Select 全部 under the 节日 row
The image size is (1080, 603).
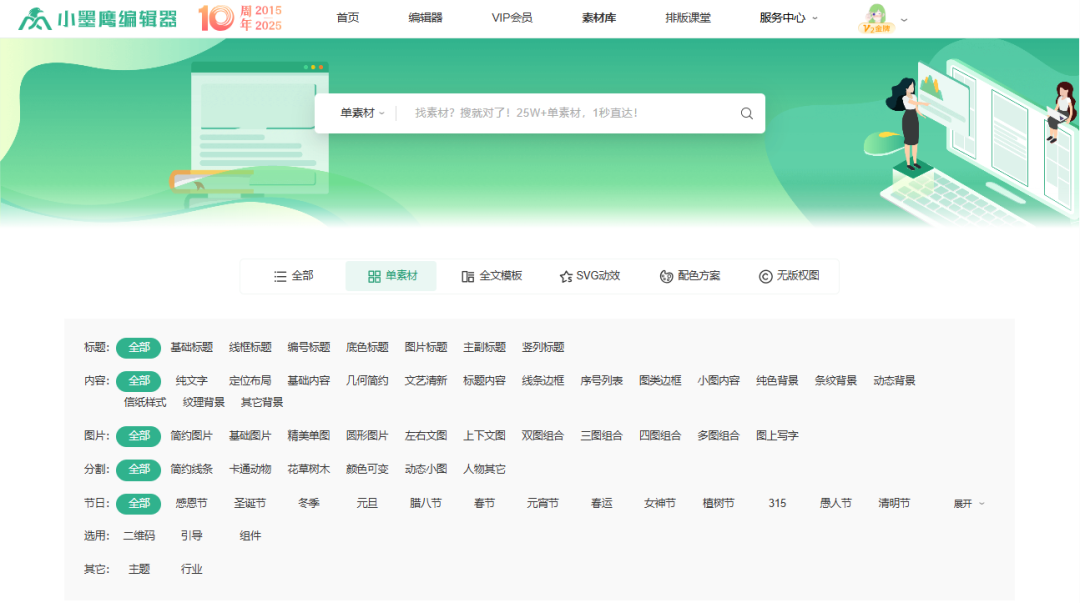click(138, 503)
